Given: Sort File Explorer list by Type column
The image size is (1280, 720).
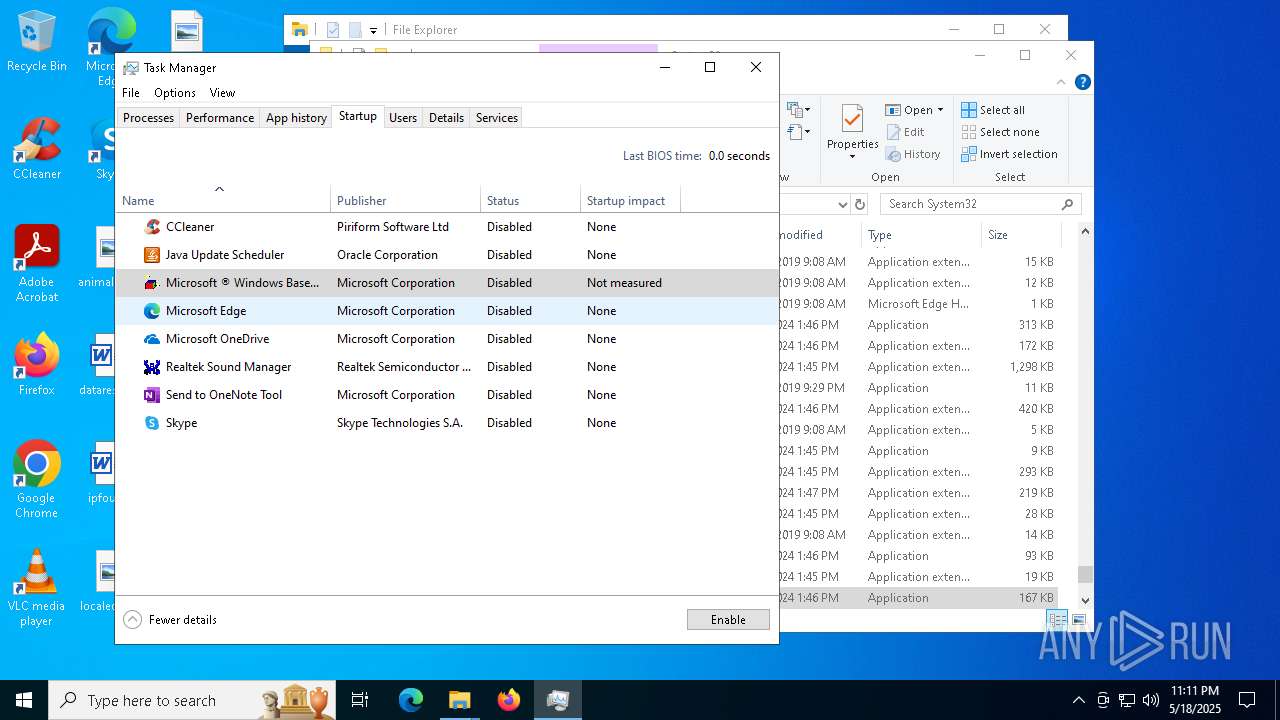Looking at the screenshot, I should tap(920, 235).
